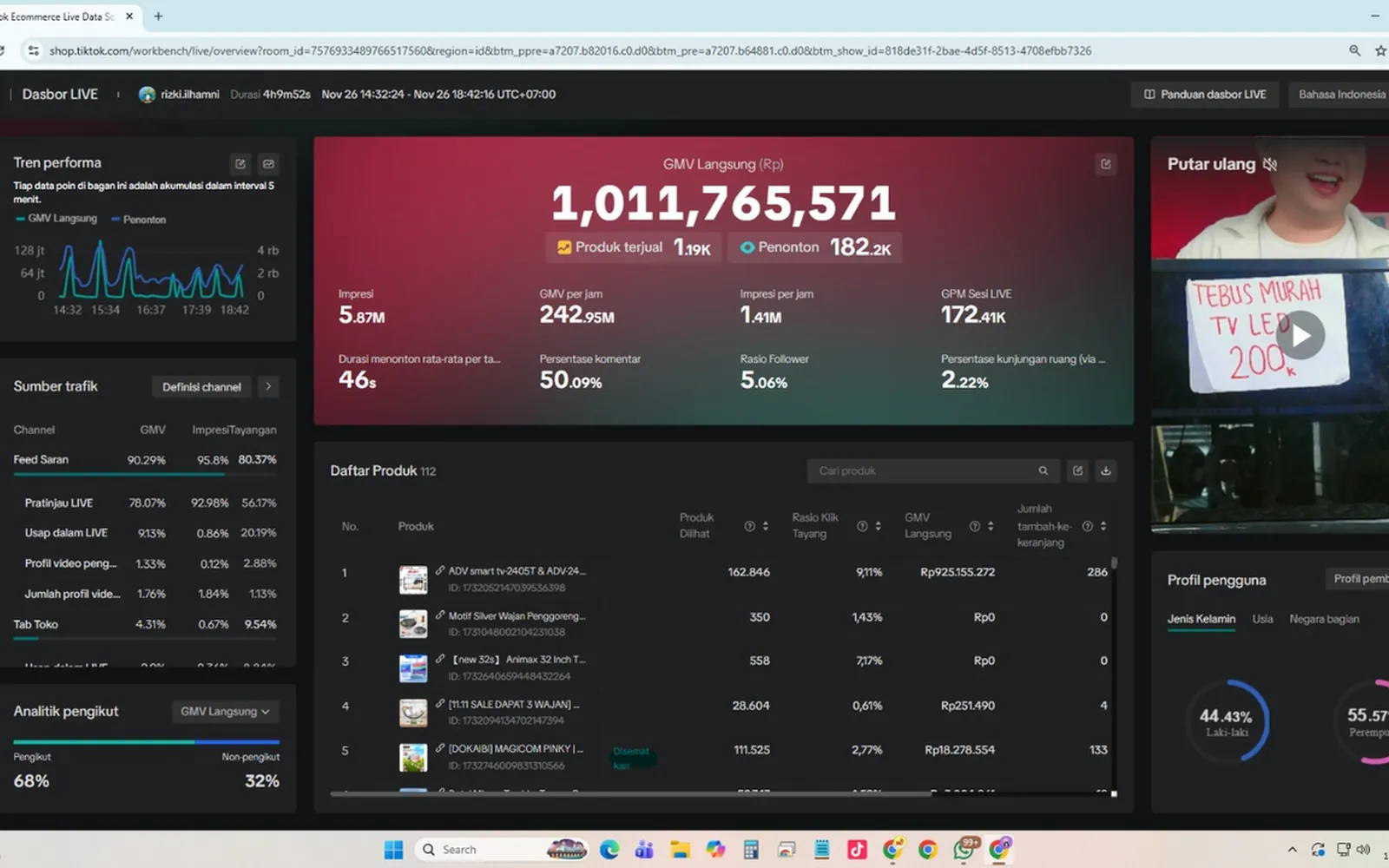This screenshot has height=868, width=1389.
Task: Sort by Produk Dilihat column
Action: point(765,526)
